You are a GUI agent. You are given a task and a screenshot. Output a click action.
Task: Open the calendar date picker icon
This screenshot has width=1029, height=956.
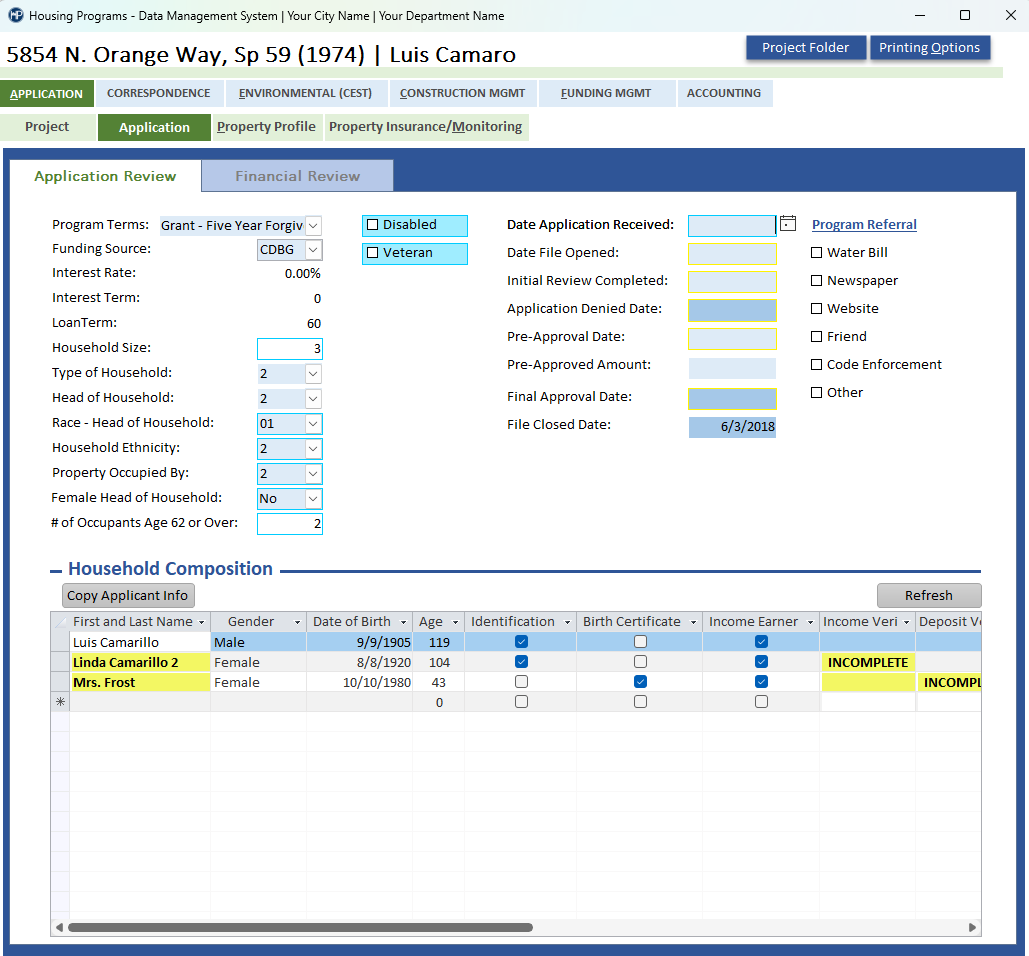pyautogui.click(x=788, y=224)
